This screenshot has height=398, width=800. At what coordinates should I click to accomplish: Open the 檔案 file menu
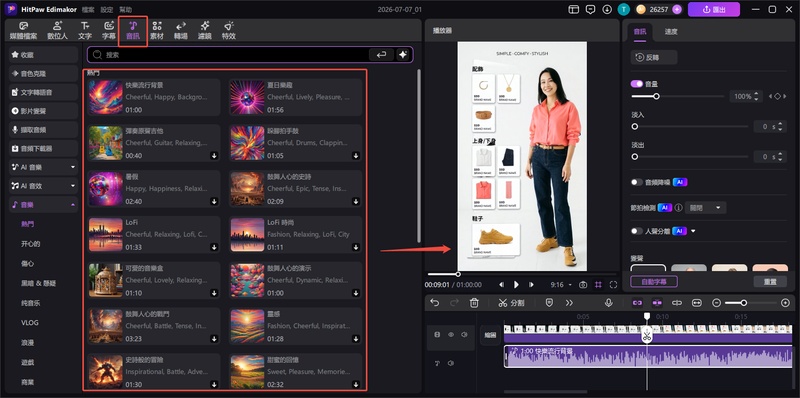click(x=87, y=10)
